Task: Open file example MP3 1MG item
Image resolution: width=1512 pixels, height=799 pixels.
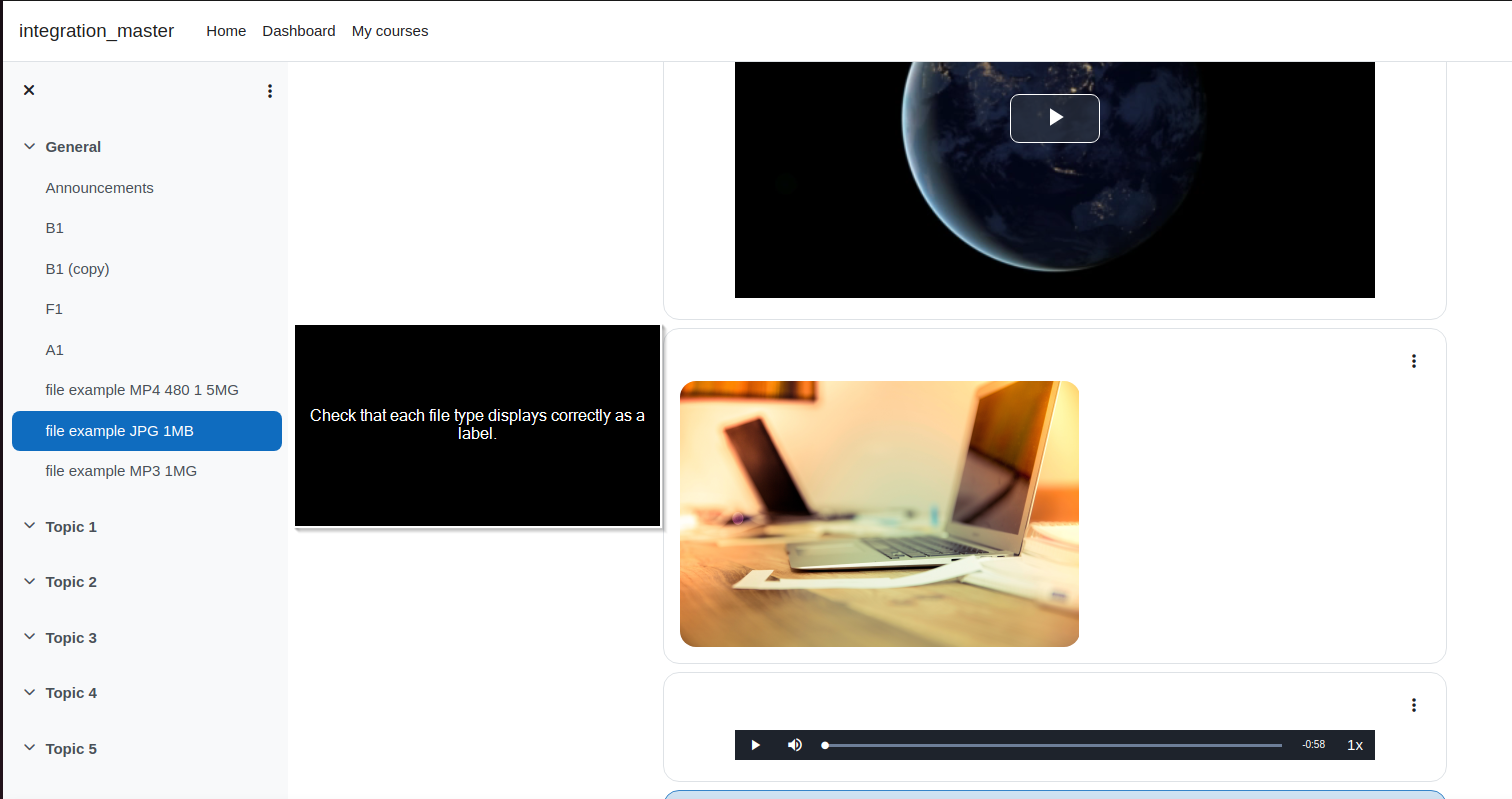Action: click(x=121, y=471)
